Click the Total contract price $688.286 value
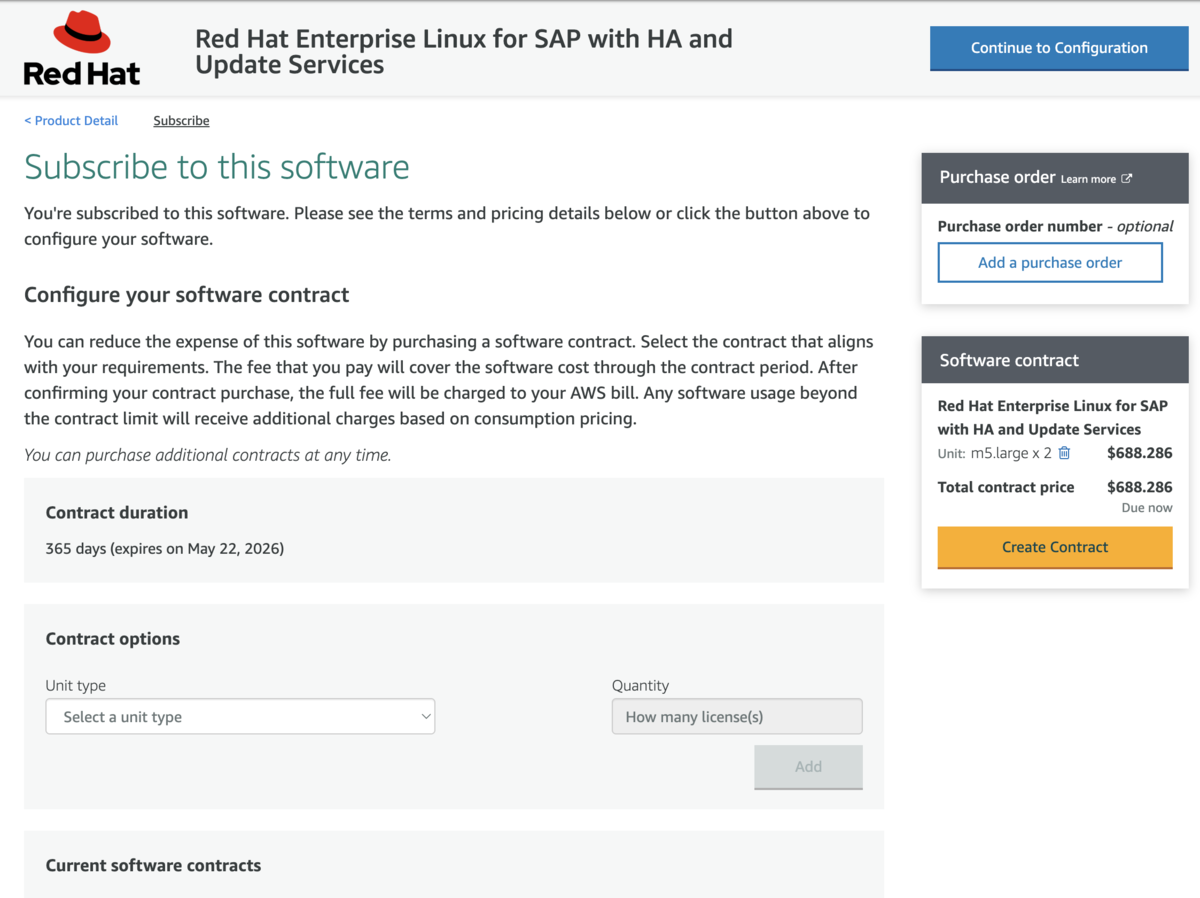The image size is (1200, 898). coord(1140,488)
